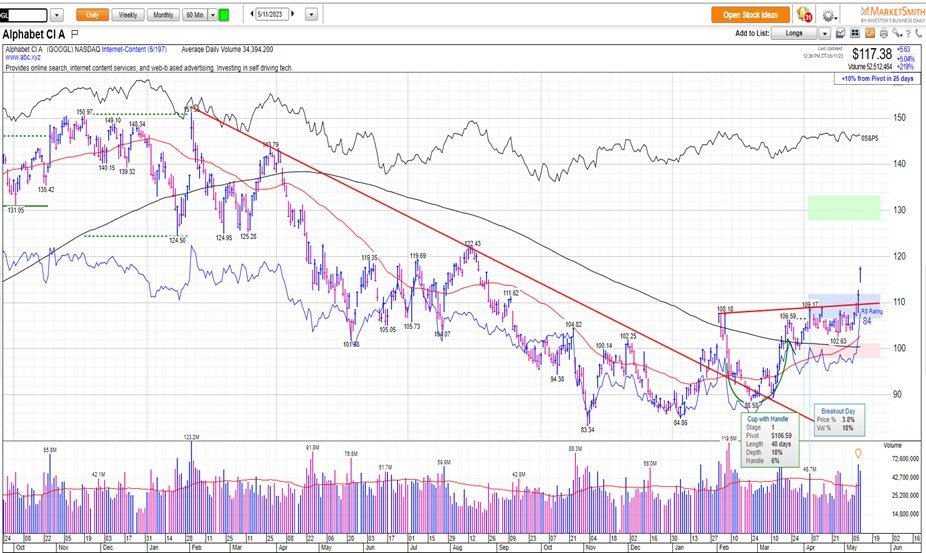This screenshot has width=926, height=553.
Task: Click the 122.43 high price label
Action: 472,243
